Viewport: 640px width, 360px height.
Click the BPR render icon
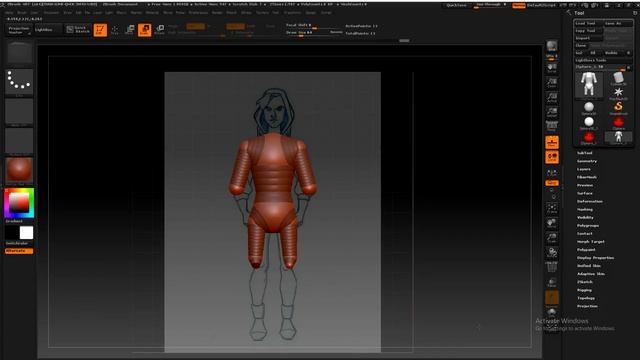pyautogui.click(x=552, y=46)
